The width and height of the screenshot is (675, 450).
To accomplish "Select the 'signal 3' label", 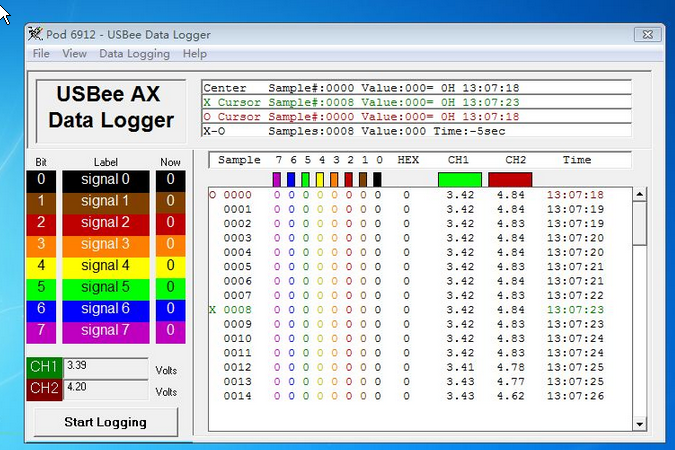I will coord(105,246).
